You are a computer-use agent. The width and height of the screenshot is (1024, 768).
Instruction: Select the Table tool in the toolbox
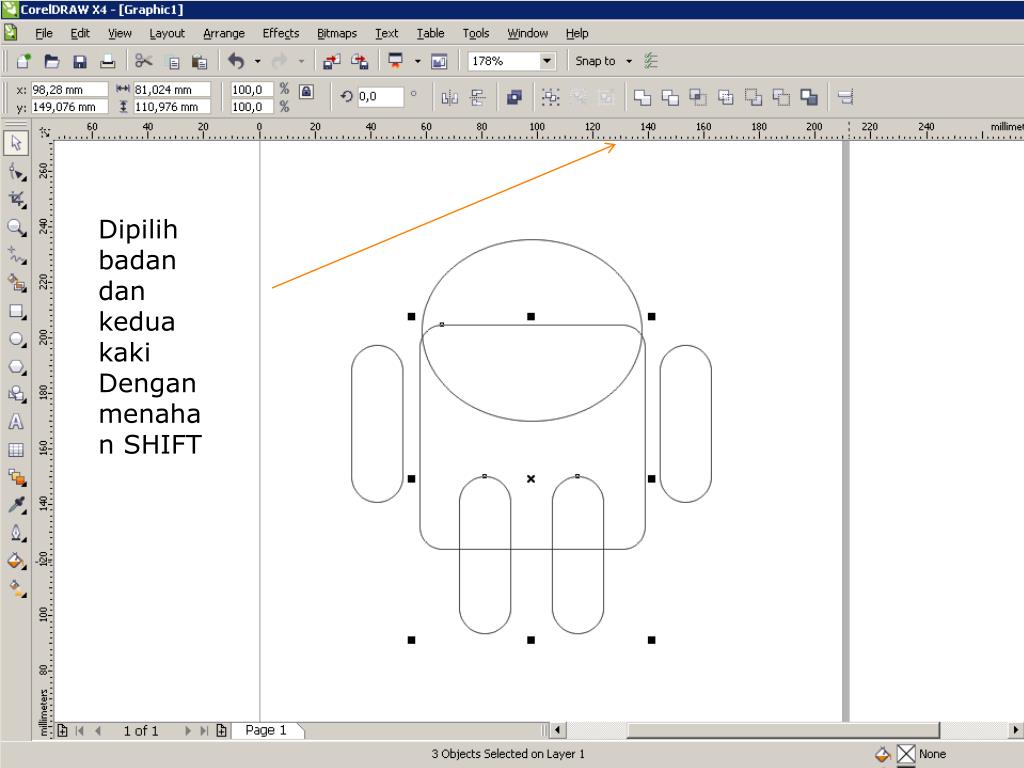(x=16, y=450)
